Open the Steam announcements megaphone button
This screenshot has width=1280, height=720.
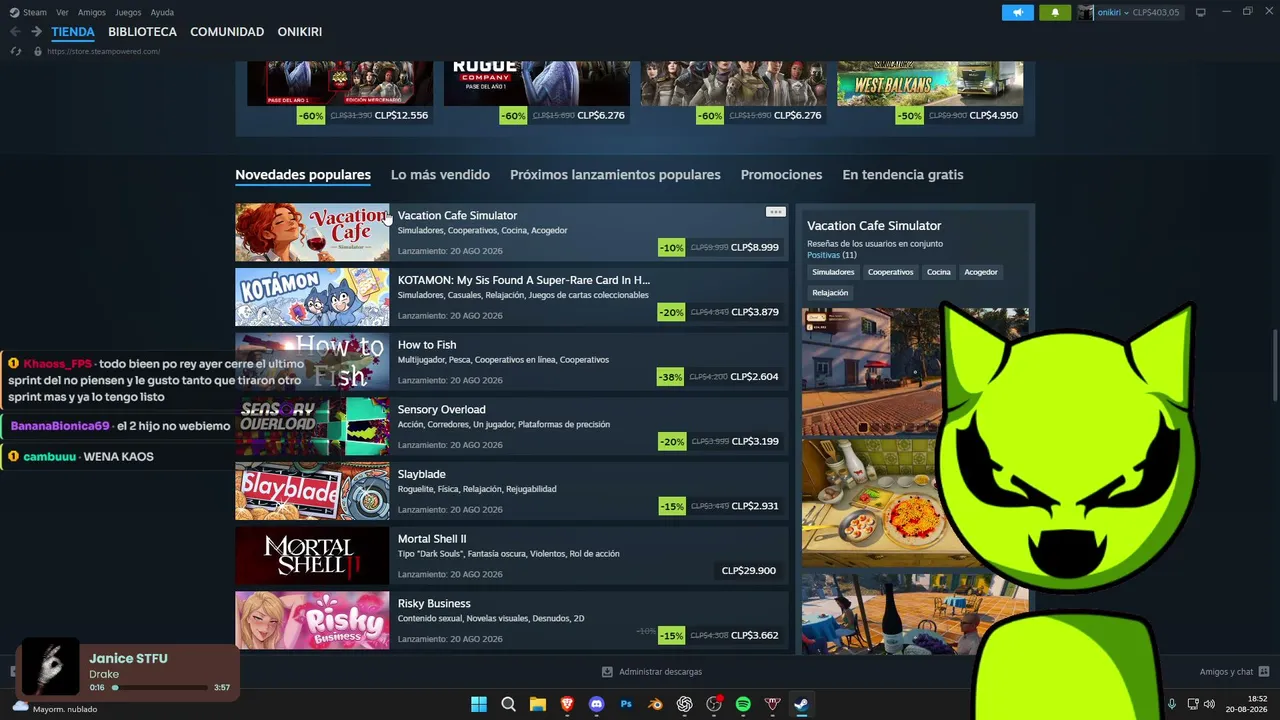tap(1017, 12)
